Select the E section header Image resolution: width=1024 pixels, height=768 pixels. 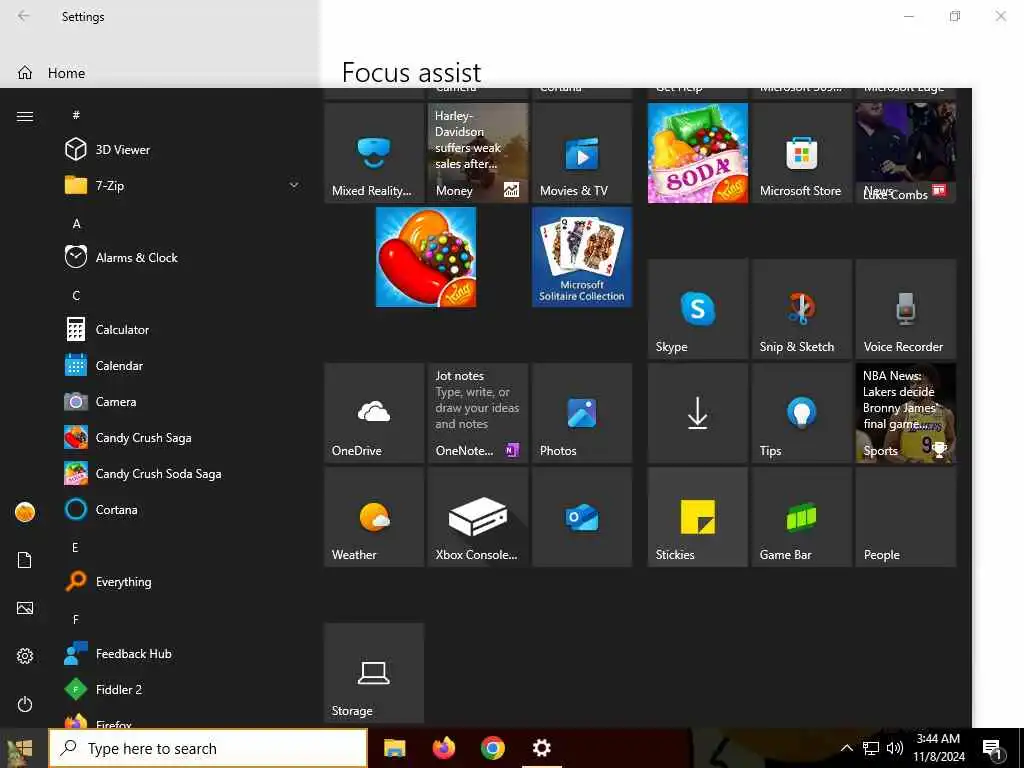76,547
